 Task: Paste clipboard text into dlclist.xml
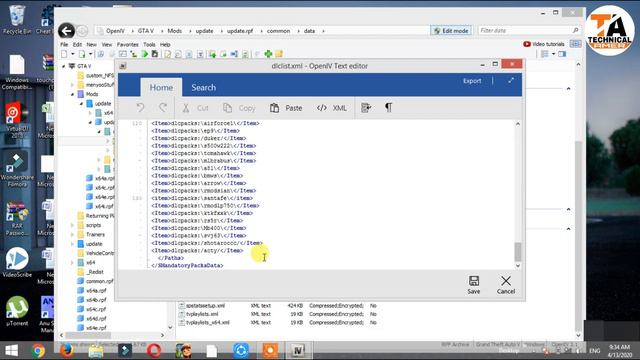286,108
